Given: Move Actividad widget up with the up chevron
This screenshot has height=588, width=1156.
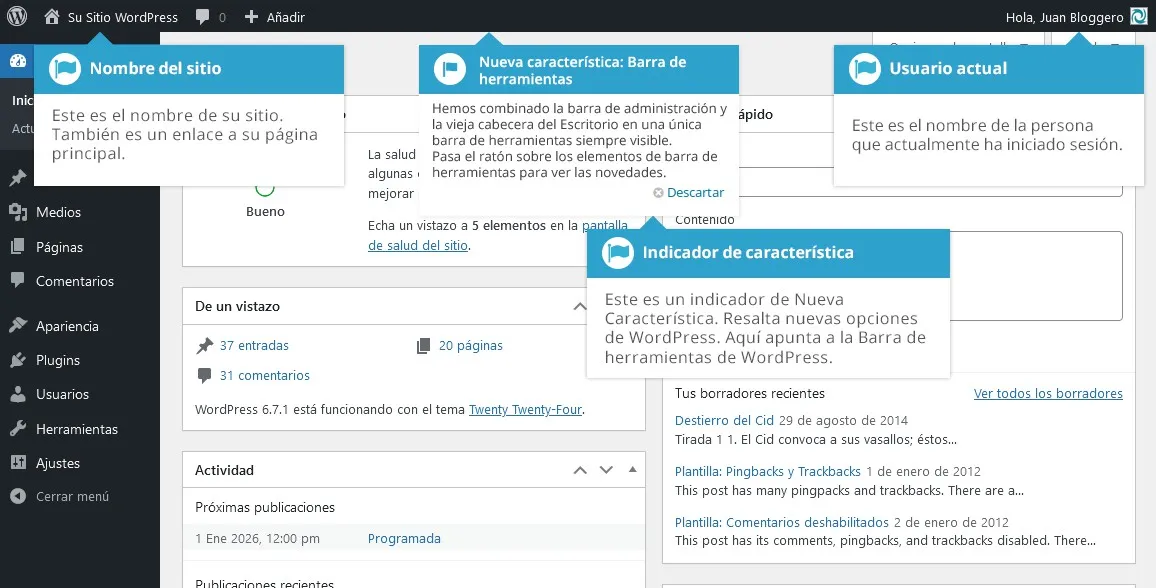Looking at the screenshot, I should pyautogui.click(x=580, y=469).
